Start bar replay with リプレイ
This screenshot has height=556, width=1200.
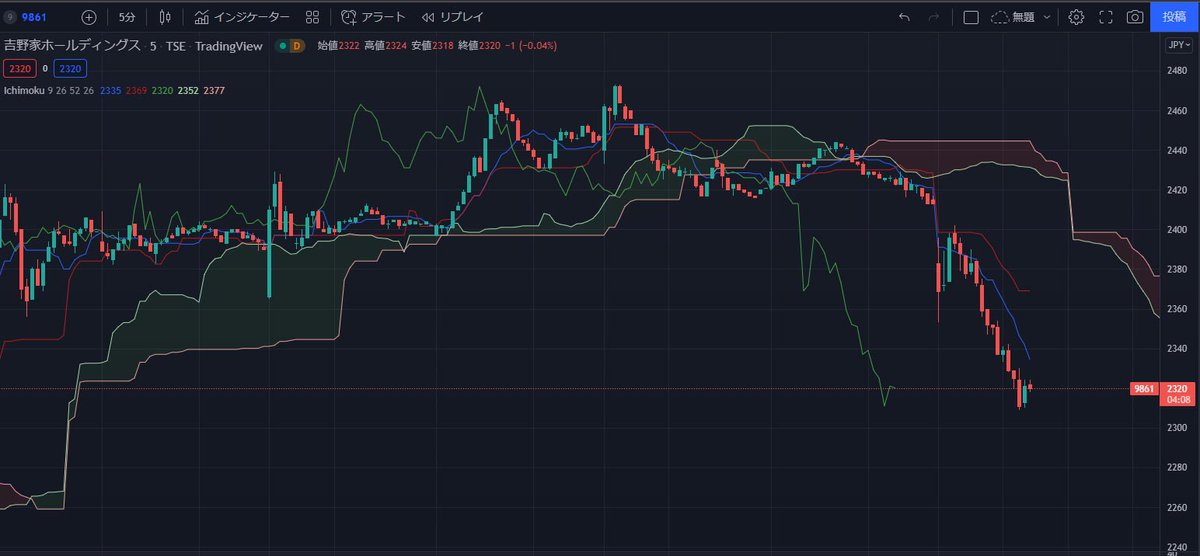pyautogui.click(x=452, y=17)
